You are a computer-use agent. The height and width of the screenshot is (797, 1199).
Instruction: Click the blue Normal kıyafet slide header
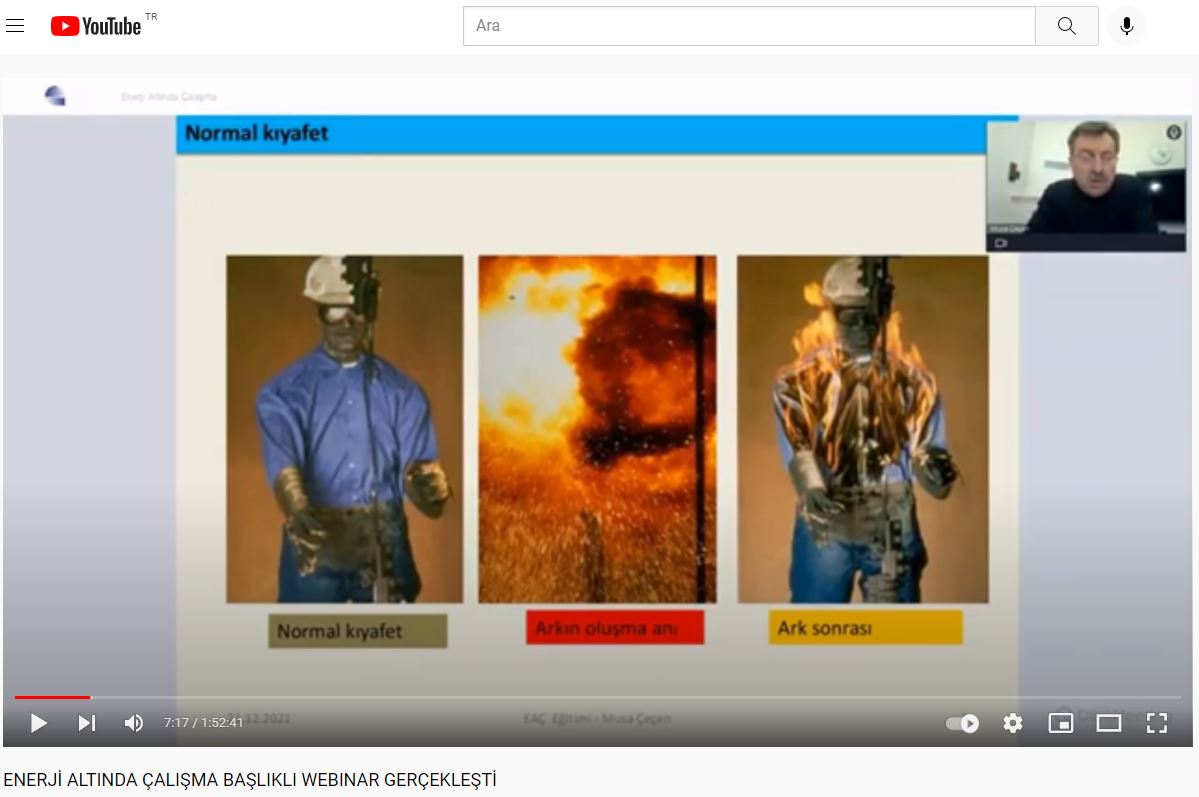click(581, 135)
